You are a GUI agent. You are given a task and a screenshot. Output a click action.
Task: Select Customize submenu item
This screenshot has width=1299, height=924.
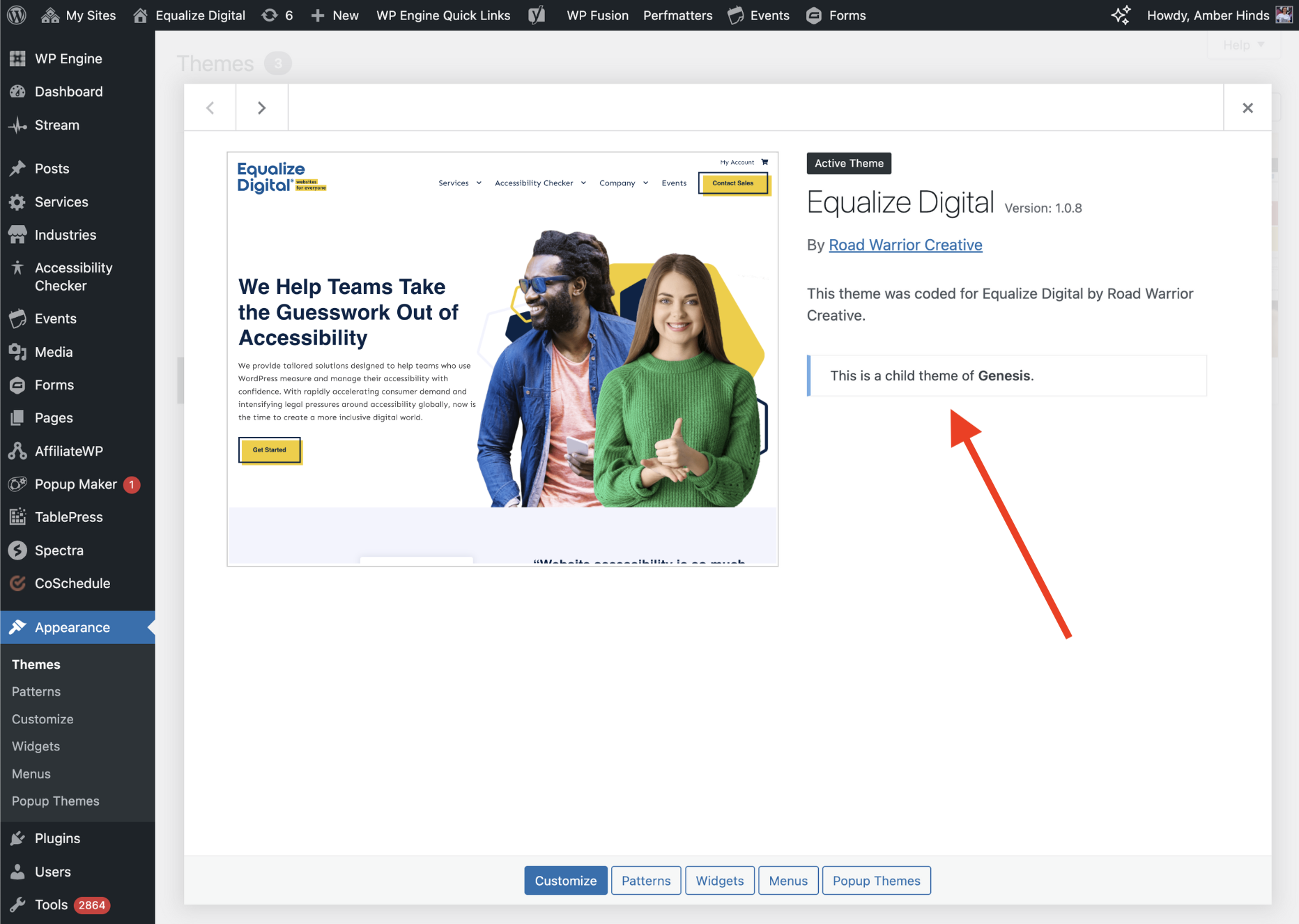click(43, 718)
